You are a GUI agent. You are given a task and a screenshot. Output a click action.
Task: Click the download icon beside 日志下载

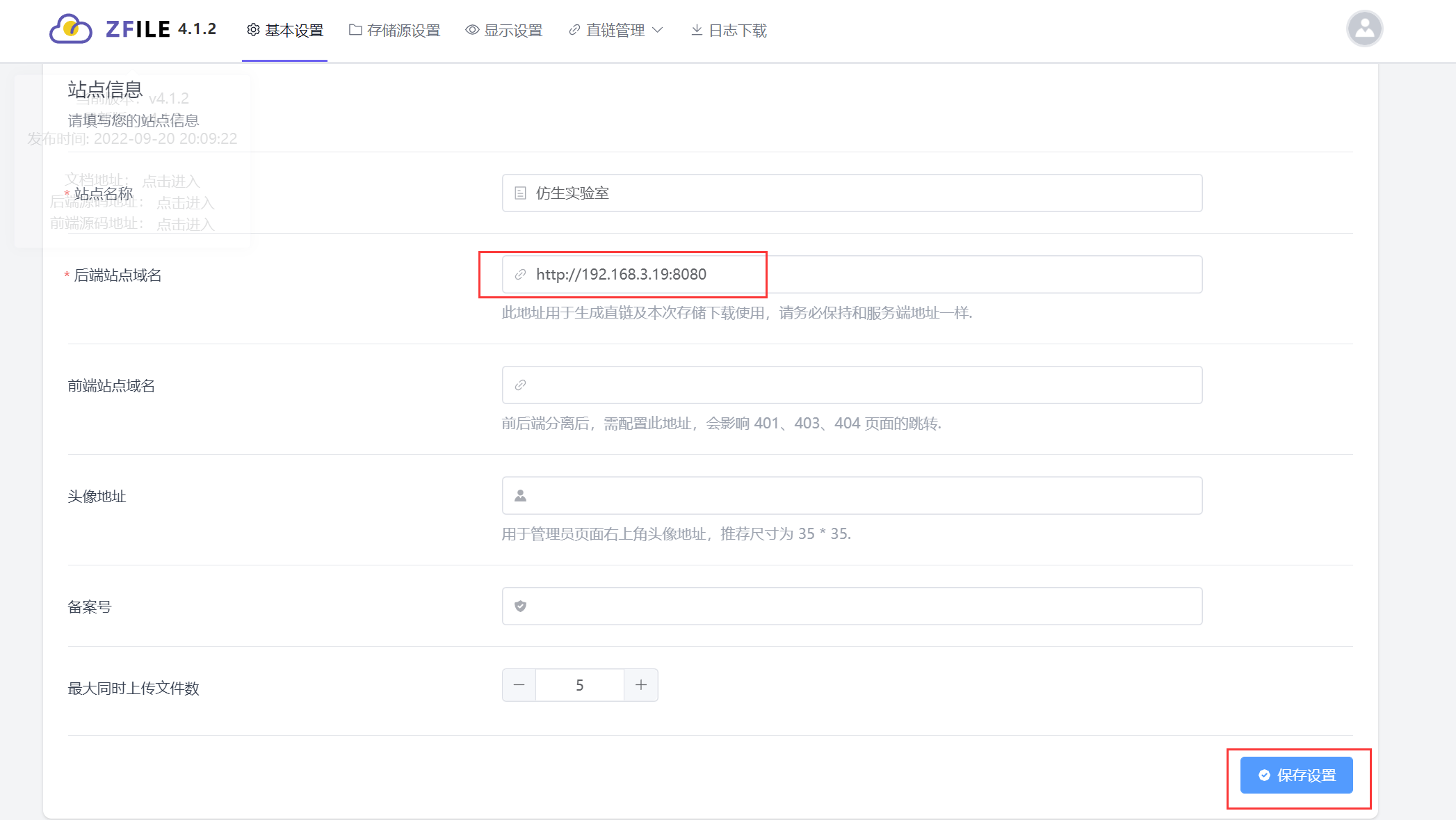(x=697, y=30)
